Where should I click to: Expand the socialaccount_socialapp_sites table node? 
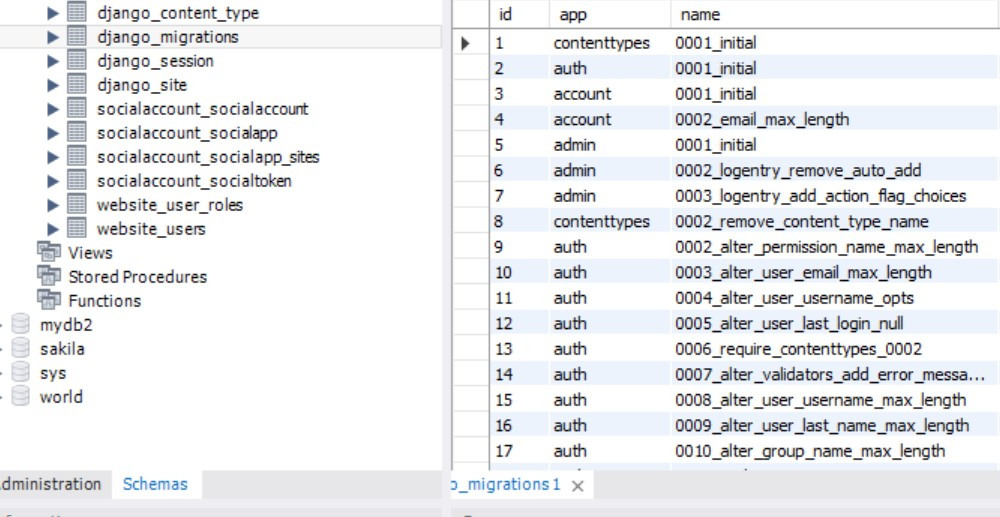coord(53,157)
